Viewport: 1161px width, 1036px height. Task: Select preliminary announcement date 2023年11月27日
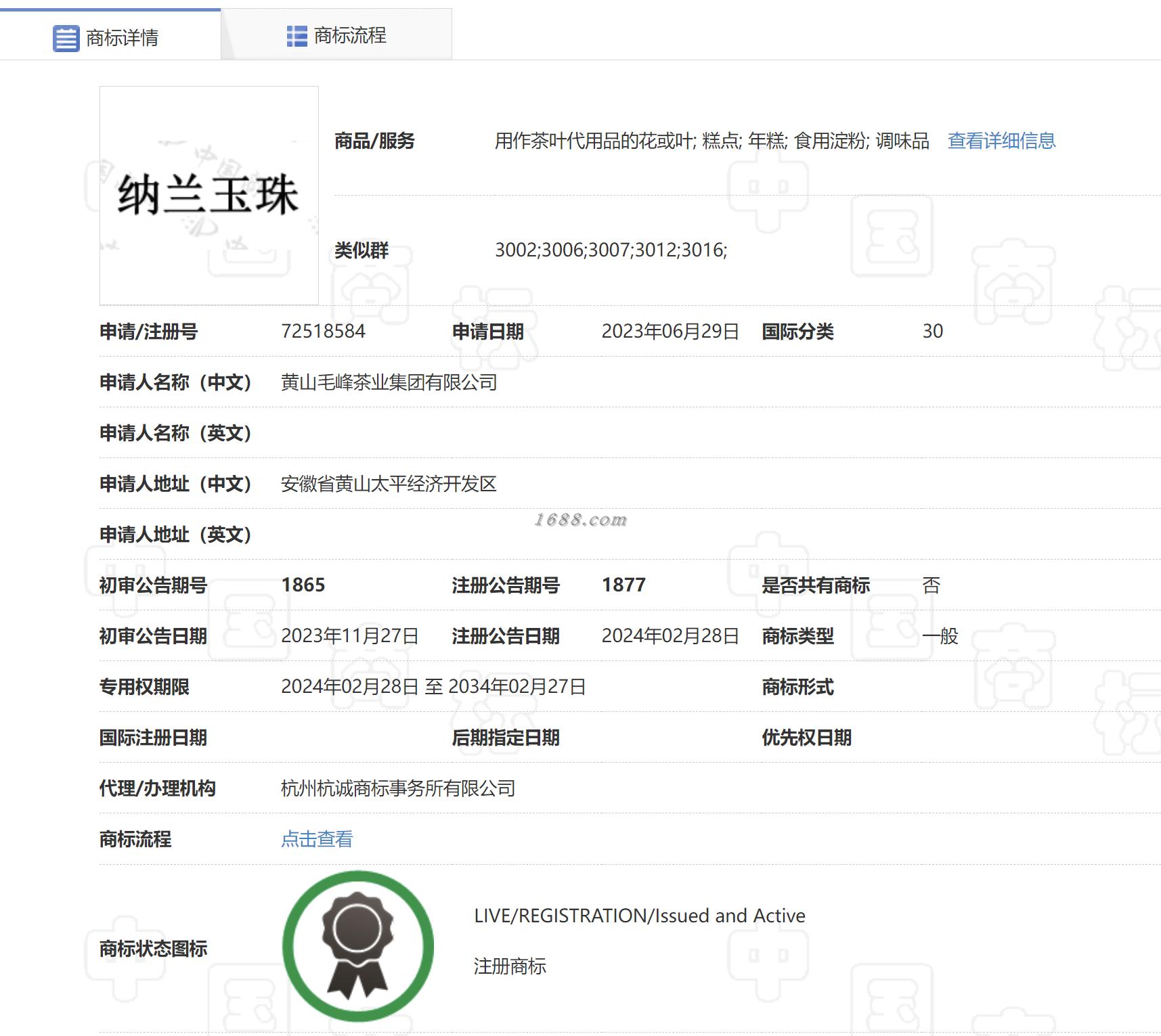(350, 635)
